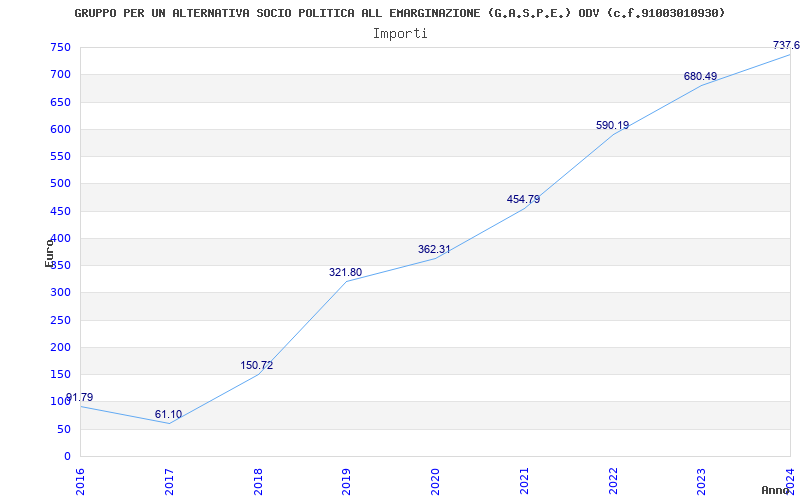Screen dimensions: 800x500
Task: Click the 'Anno' x-axis label
Action: [x=776, y=490]
